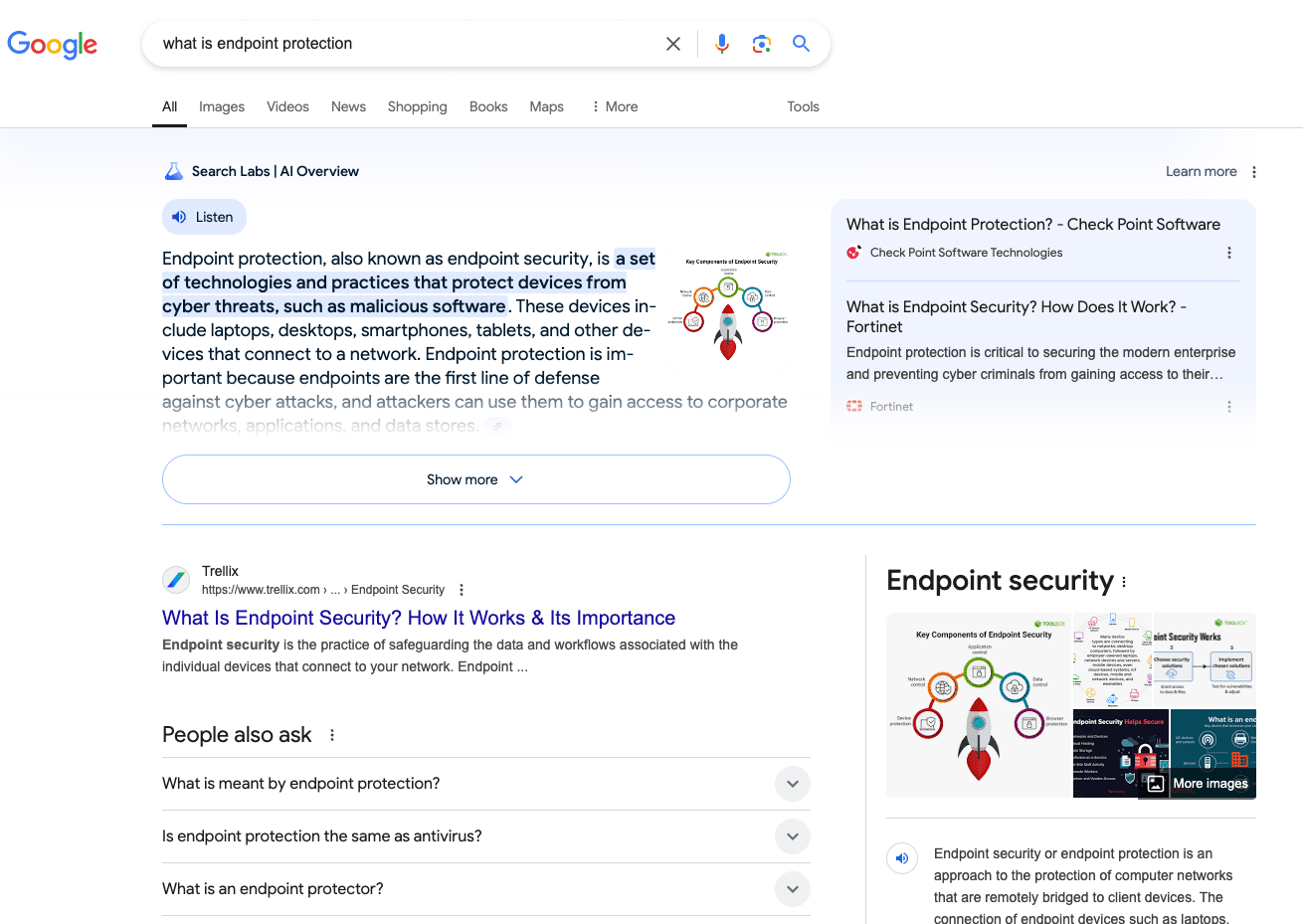Click Show more to expand AI Overview
Viewport: 1303px width, 924px height.
pos(475,479)
